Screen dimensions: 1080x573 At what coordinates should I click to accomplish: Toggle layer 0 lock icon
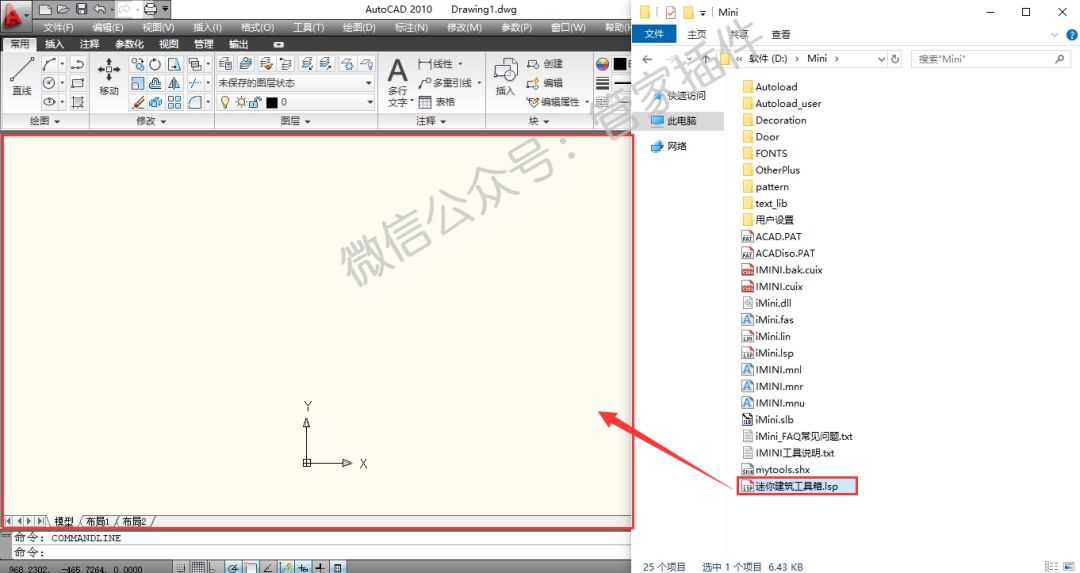[x=255, y=102]
